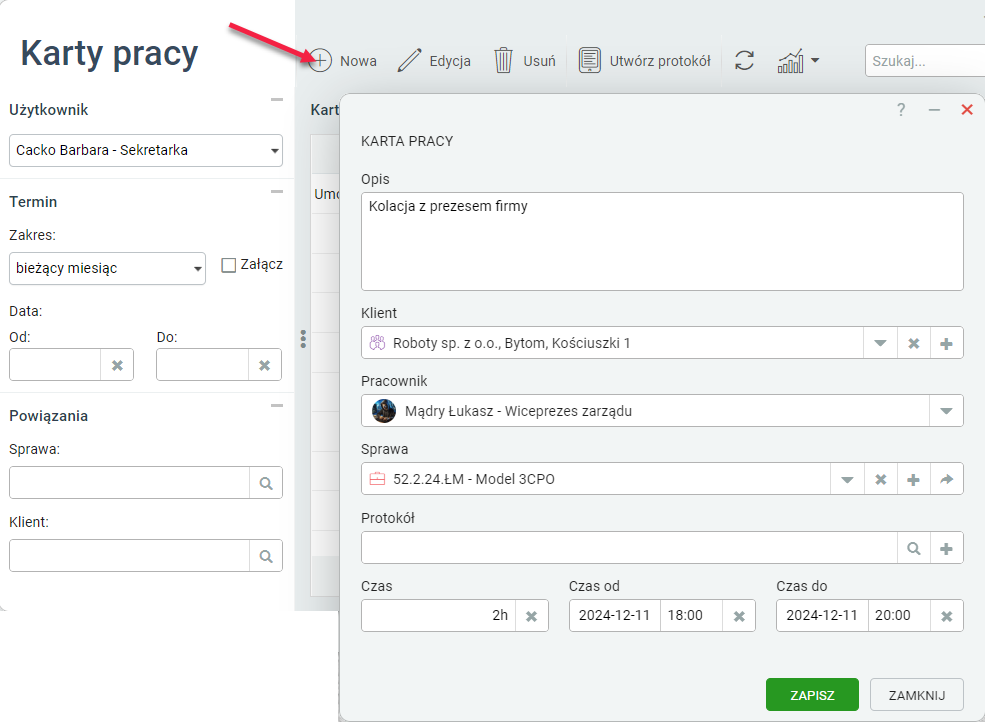The width and height of the screenshot is (985, 722).
Task: Click the Klient filter field
Action: click(x=129, y=555)
